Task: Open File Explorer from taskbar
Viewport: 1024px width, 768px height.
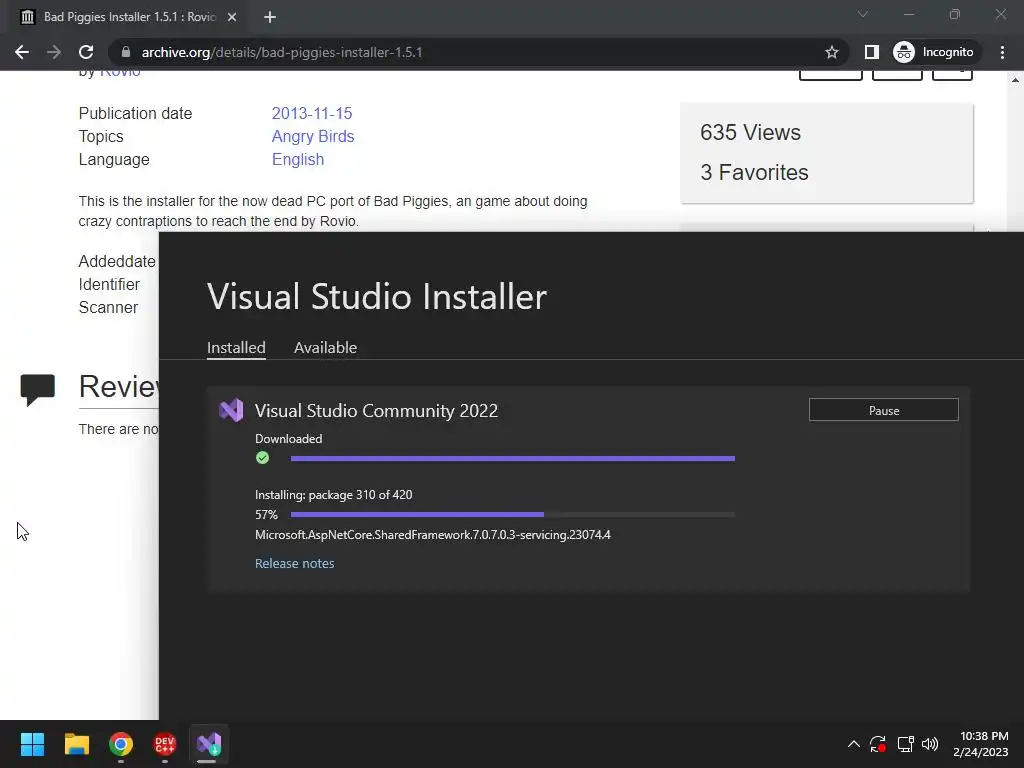Action: (76, 744)
